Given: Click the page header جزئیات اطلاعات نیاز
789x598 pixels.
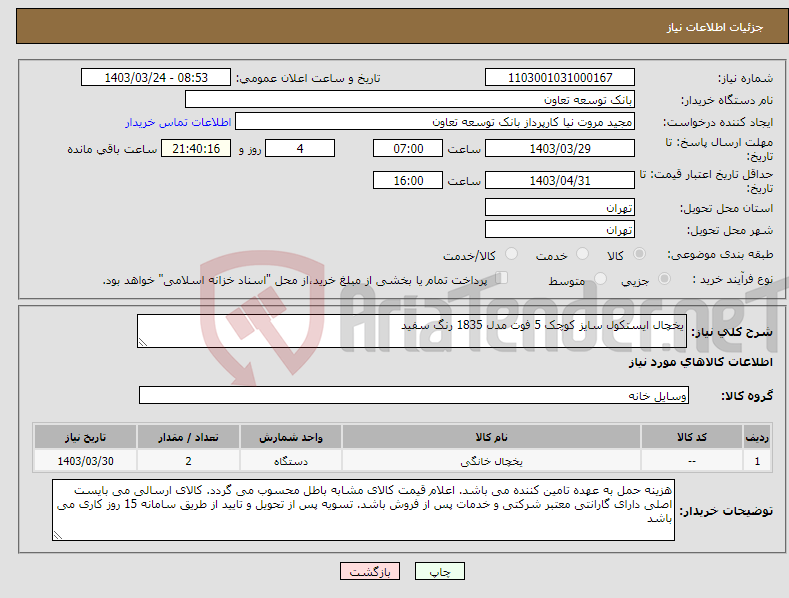Looking at the screenshot, I should tap(715, 27).
